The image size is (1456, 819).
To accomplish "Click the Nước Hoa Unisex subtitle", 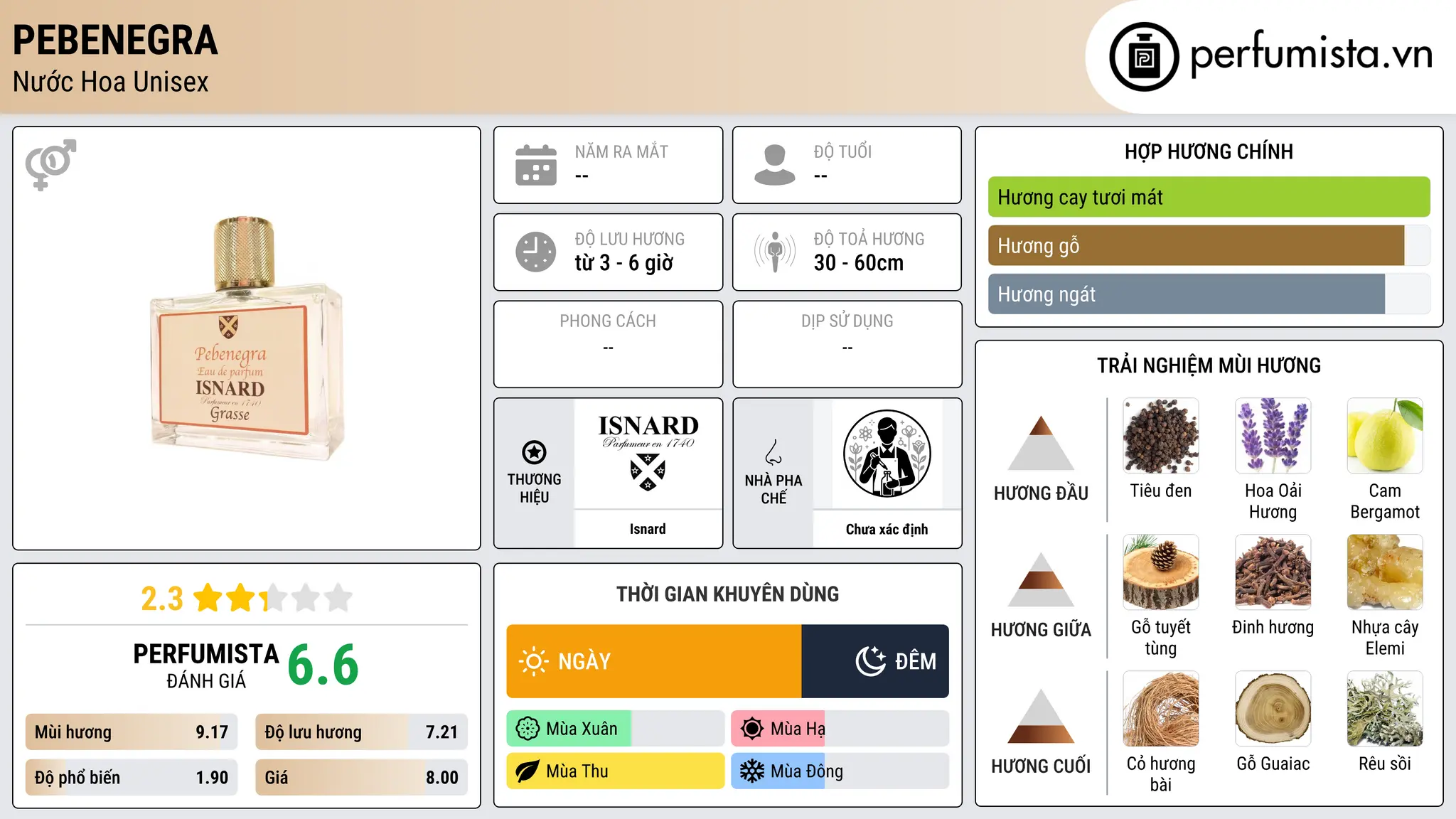I will tap(111, 82).
